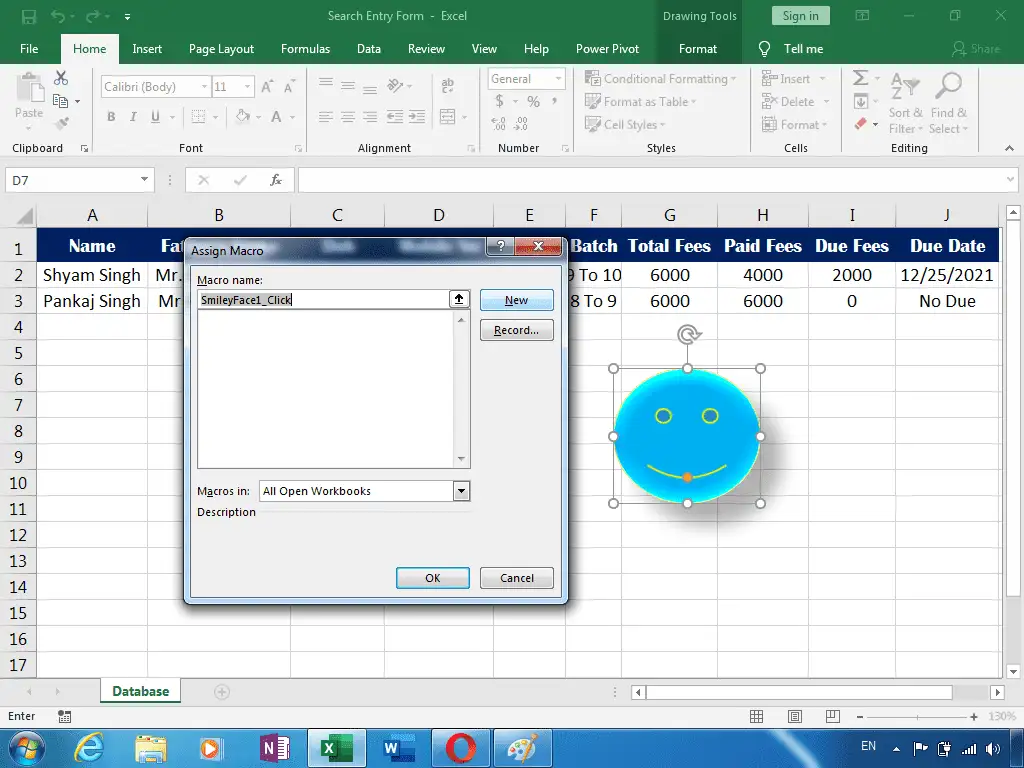The height and width of the screenshot is (768, 1024).
Task: Click the Fill Color bucket icon
Action: tap(243, 117)
